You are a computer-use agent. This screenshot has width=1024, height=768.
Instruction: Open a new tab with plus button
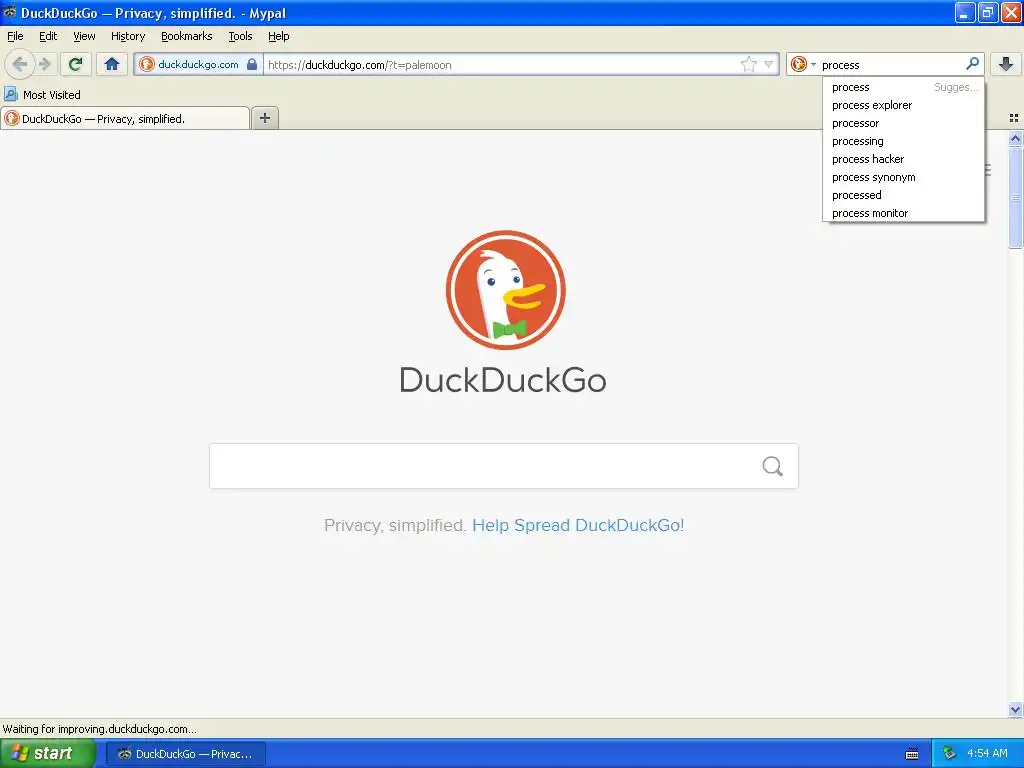coord(264,118)
